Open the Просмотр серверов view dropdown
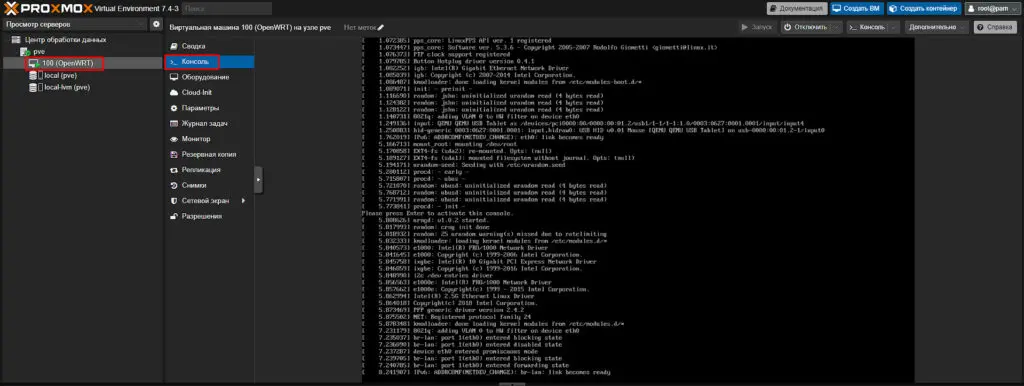 (74, 24)
